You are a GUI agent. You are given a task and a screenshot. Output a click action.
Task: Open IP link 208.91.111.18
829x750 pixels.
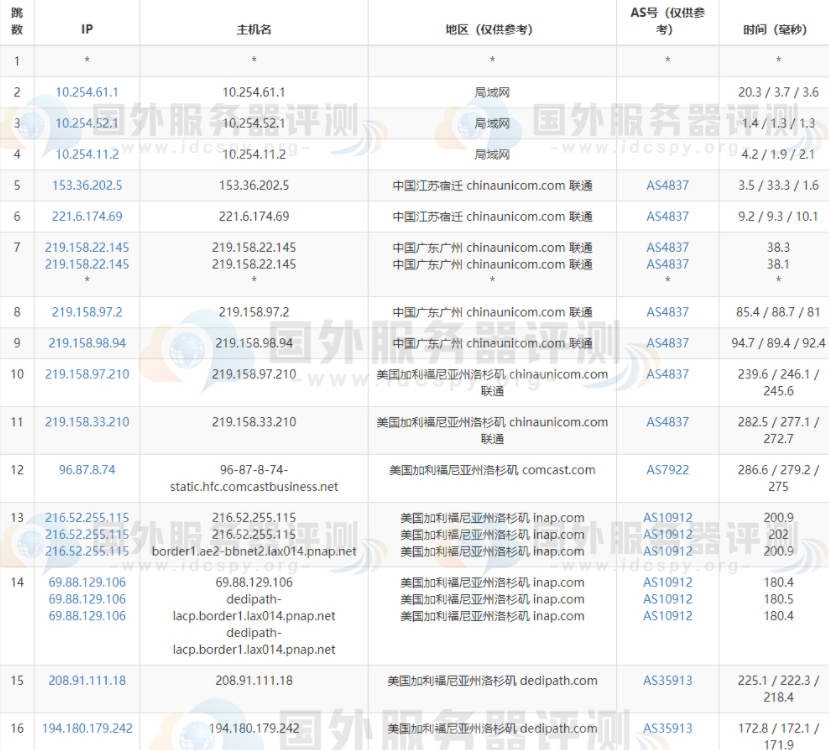87,681
